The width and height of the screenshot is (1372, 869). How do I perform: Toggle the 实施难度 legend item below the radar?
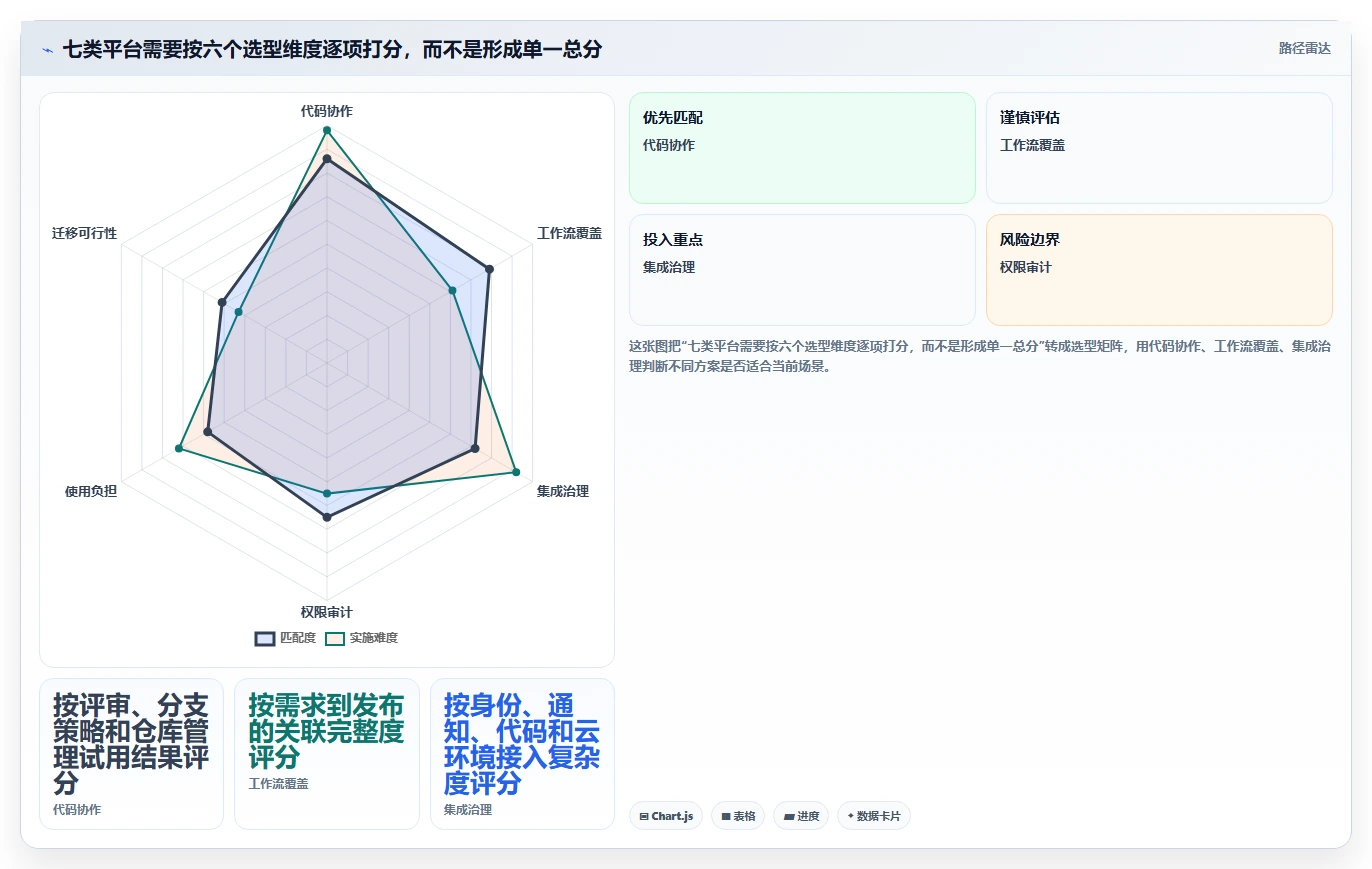pyautogui.click(x=362, y=638)
